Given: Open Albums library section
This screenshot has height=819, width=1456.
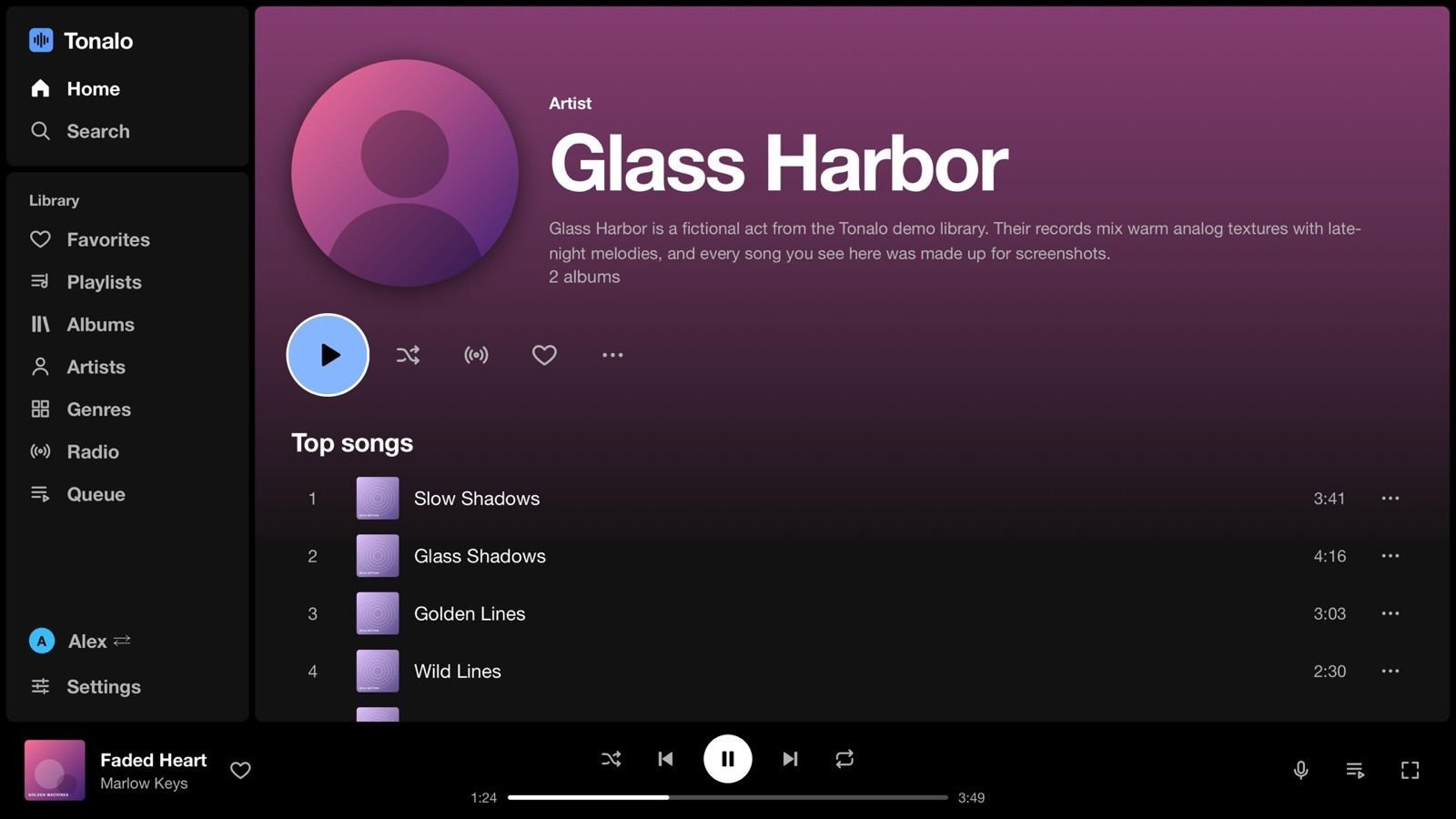Looking at the screenshot, I should pyautogui.click(x=127, y=324).
